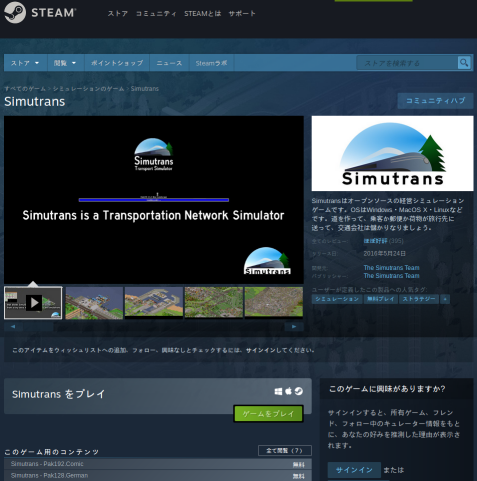Screen dimensions: 477x481
Task: Open ニュース tab
Action: [169, 63]
